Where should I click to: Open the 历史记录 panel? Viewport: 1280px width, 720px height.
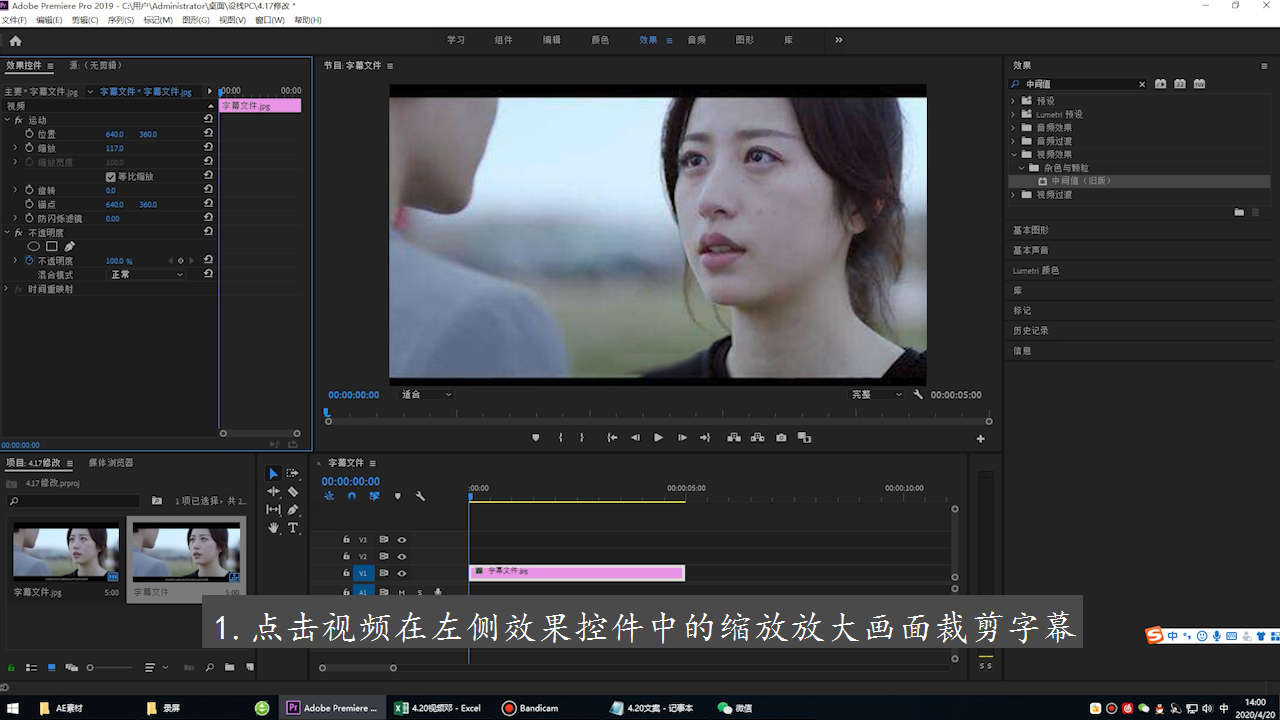[1031, 330]
